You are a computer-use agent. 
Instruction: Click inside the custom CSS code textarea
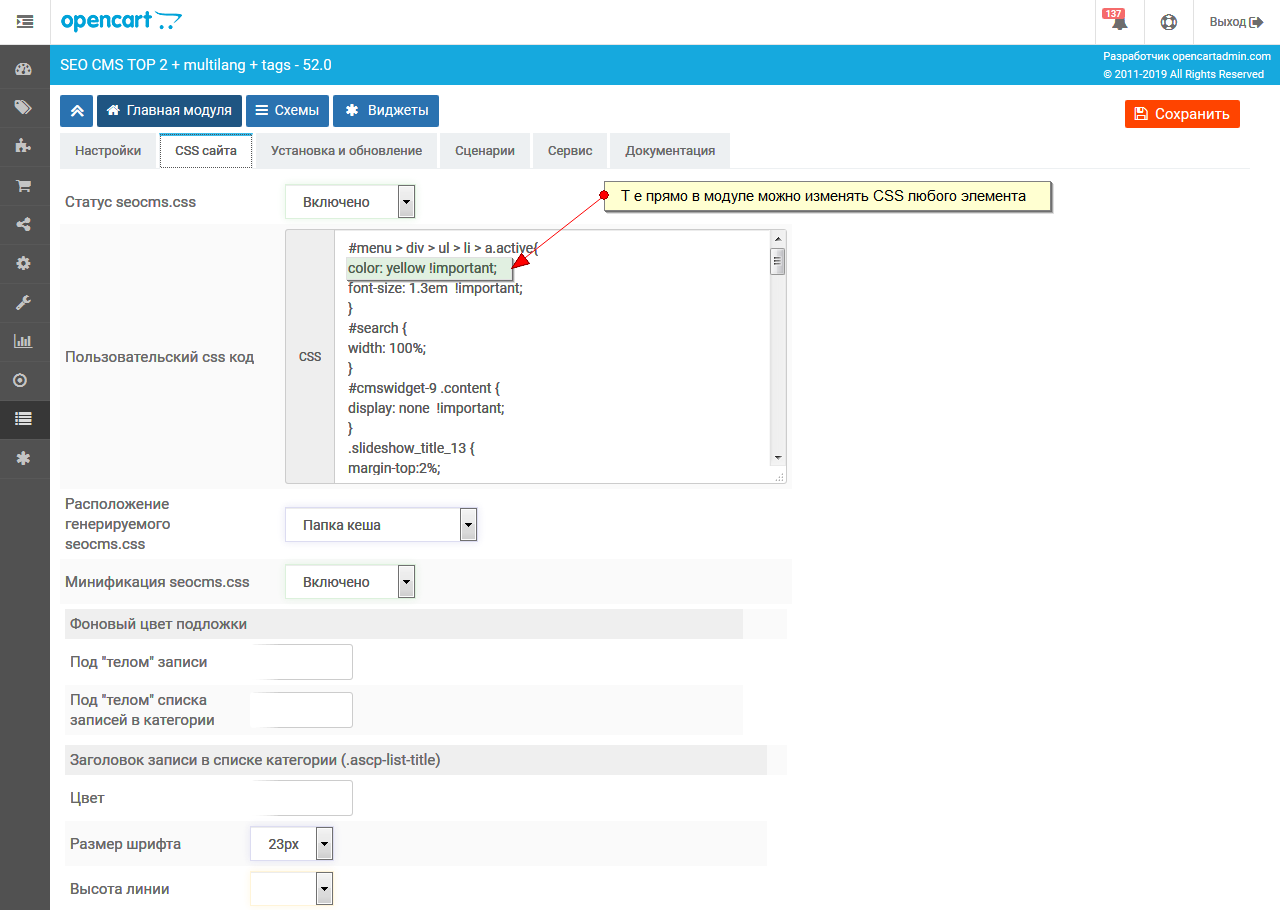pyautogui.click(x=553, y=357)
